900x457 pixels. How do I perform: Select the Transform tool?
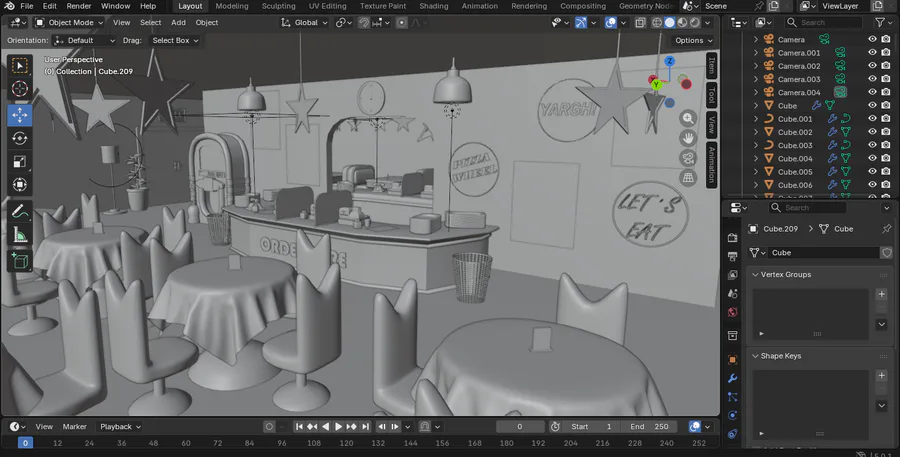(x=20, y=184)
